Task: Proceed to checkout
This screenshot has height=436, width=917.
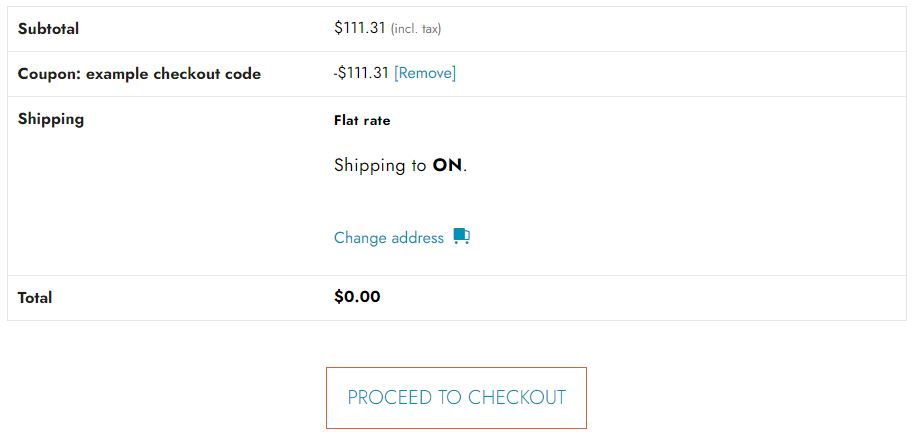Action: 456,397
